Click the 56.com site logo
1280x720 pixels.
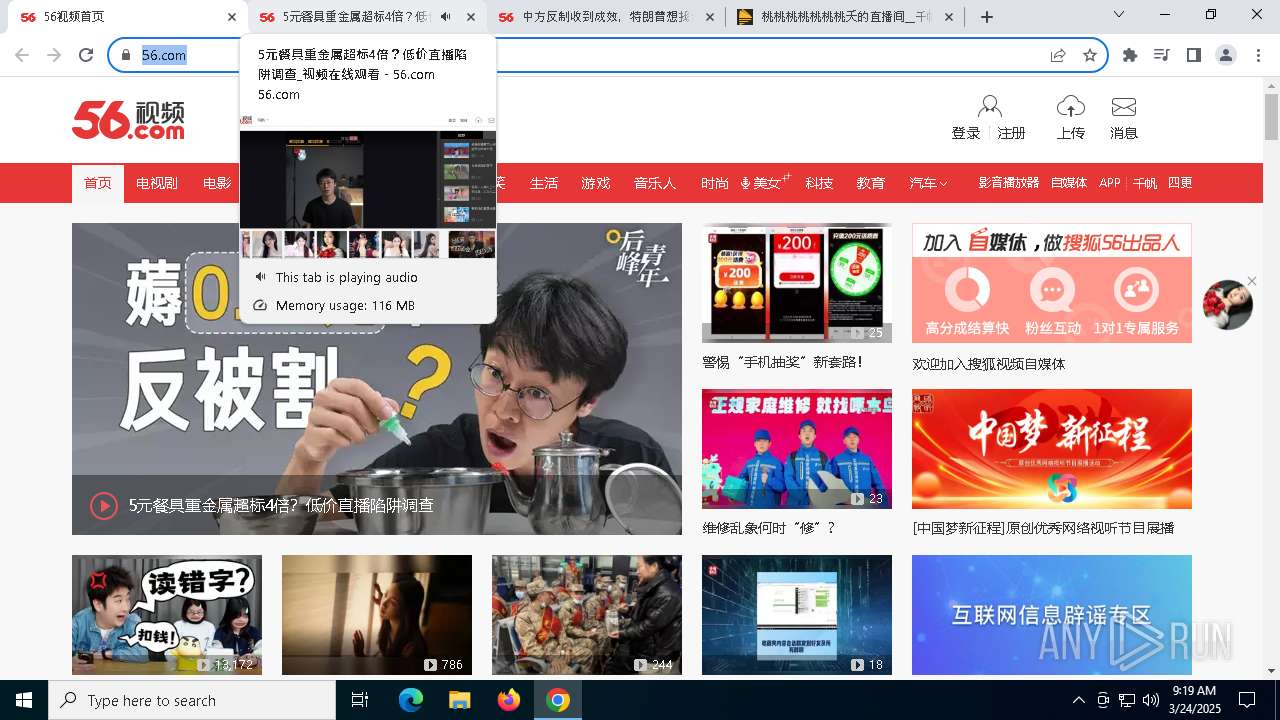pos(128,119)
